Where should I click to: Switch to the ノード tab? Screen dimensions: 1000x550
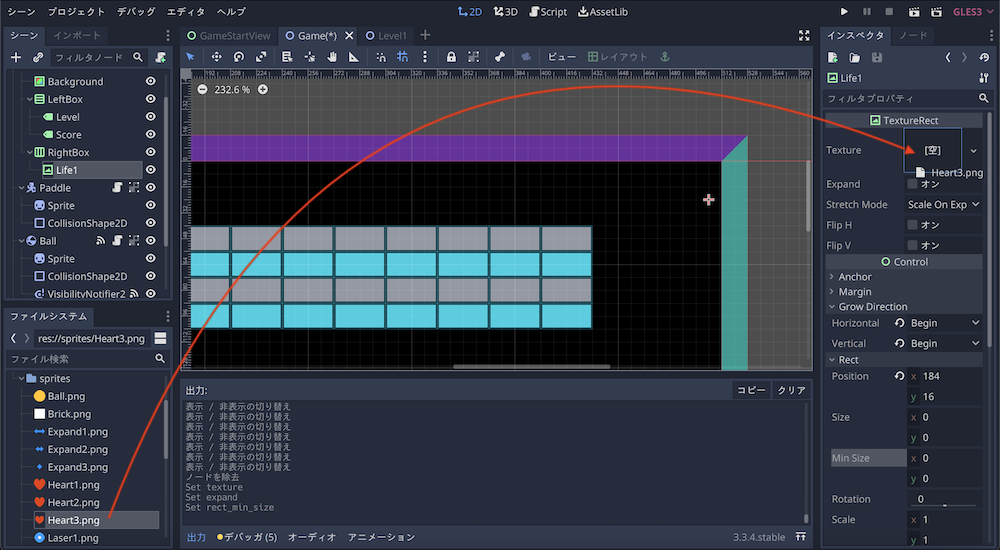tap(913, 35)
